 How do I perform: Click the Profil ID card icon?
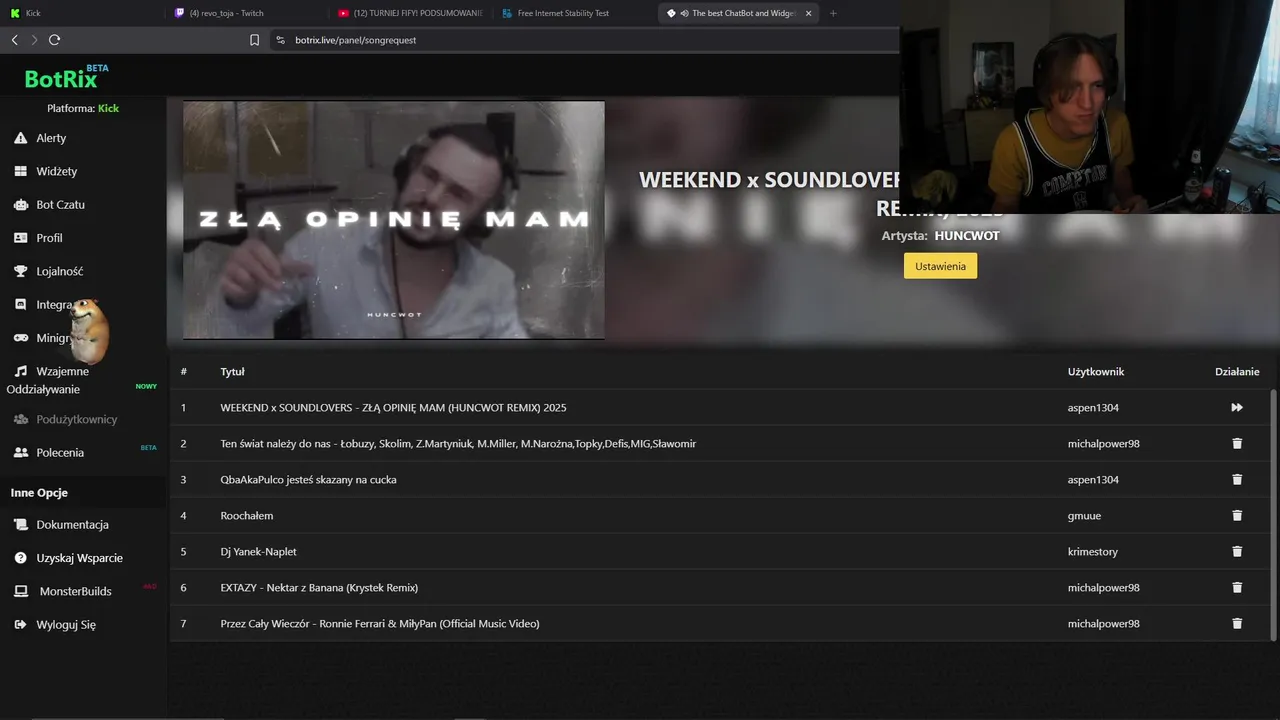(20, 238)
